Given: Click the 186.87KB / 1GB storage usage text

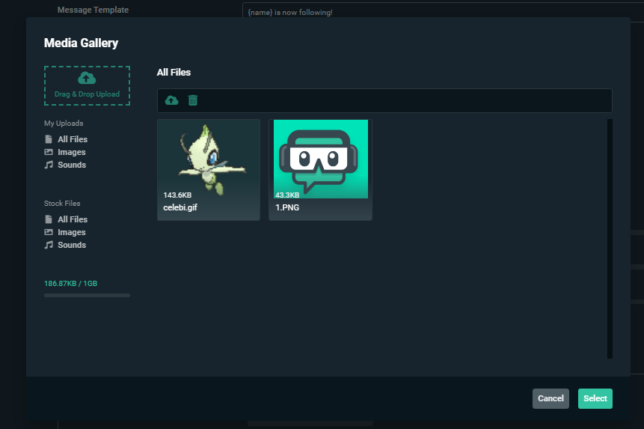Looking at the screenshot, I should pyautogui.click(x=71, y=283).
